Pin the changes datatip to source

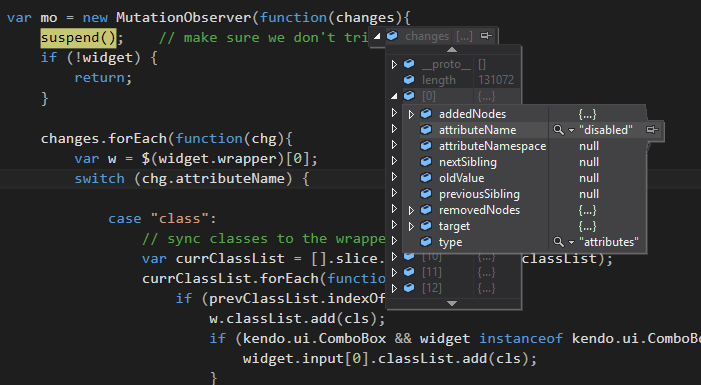[486, 36]
